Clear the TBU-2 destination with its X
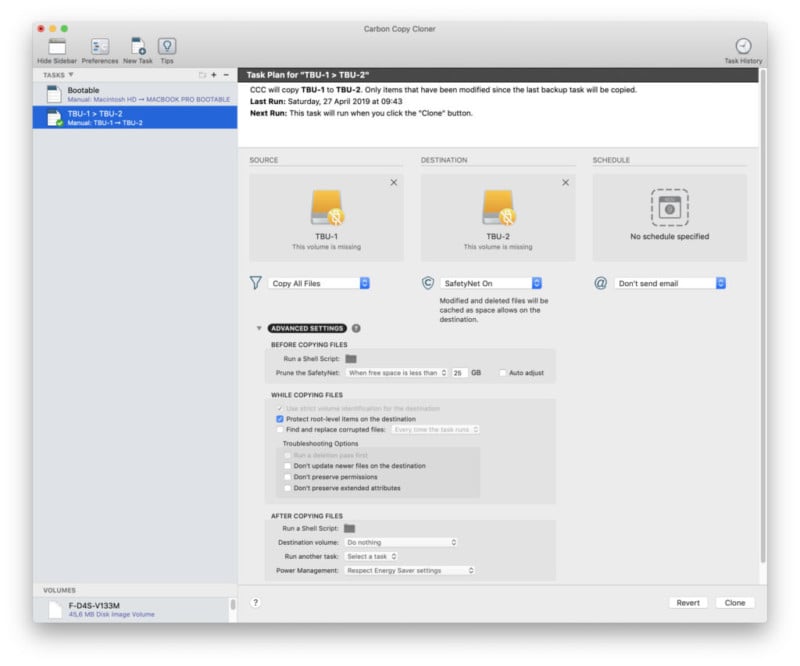The width and height of the screenshot is (800, 666). [565, 182]
